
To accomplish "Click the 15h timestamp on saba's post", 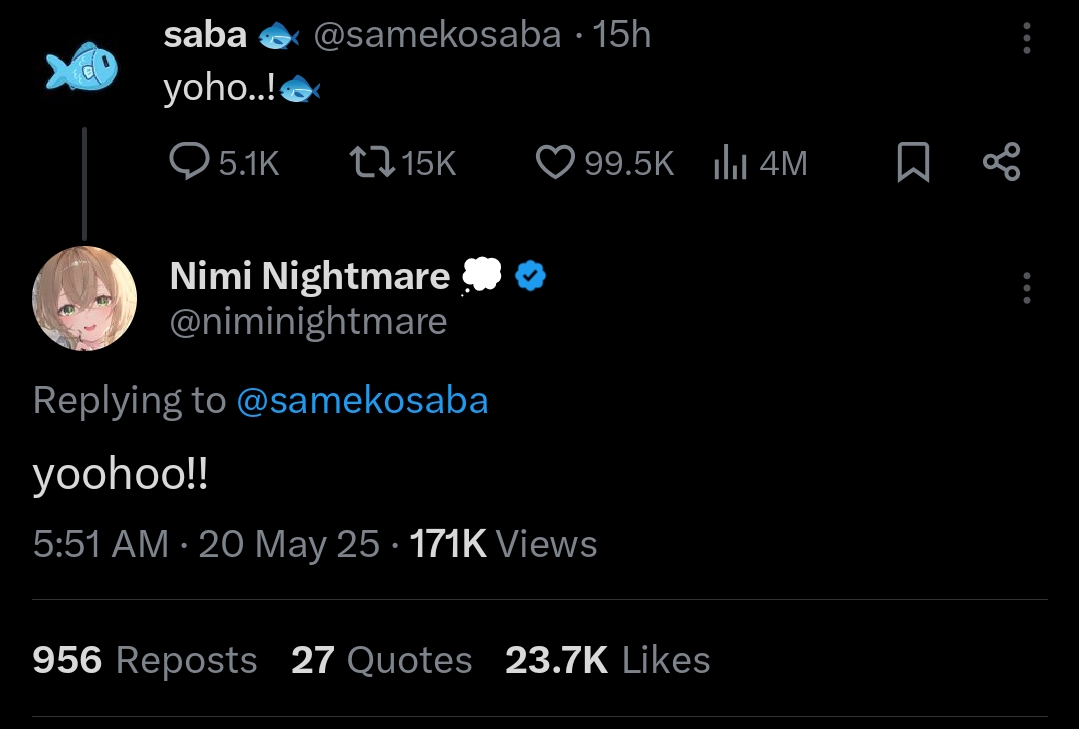I will click(622, 35).
